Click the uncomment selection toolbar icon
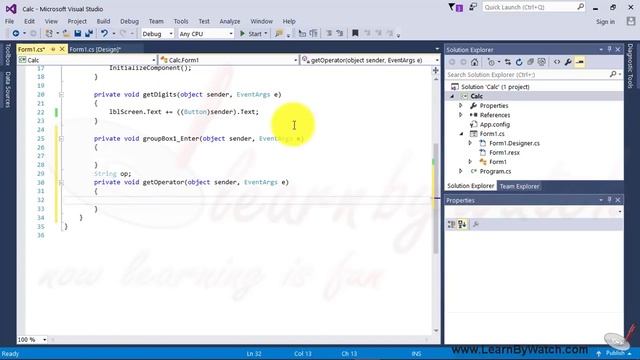 (340, 33)
